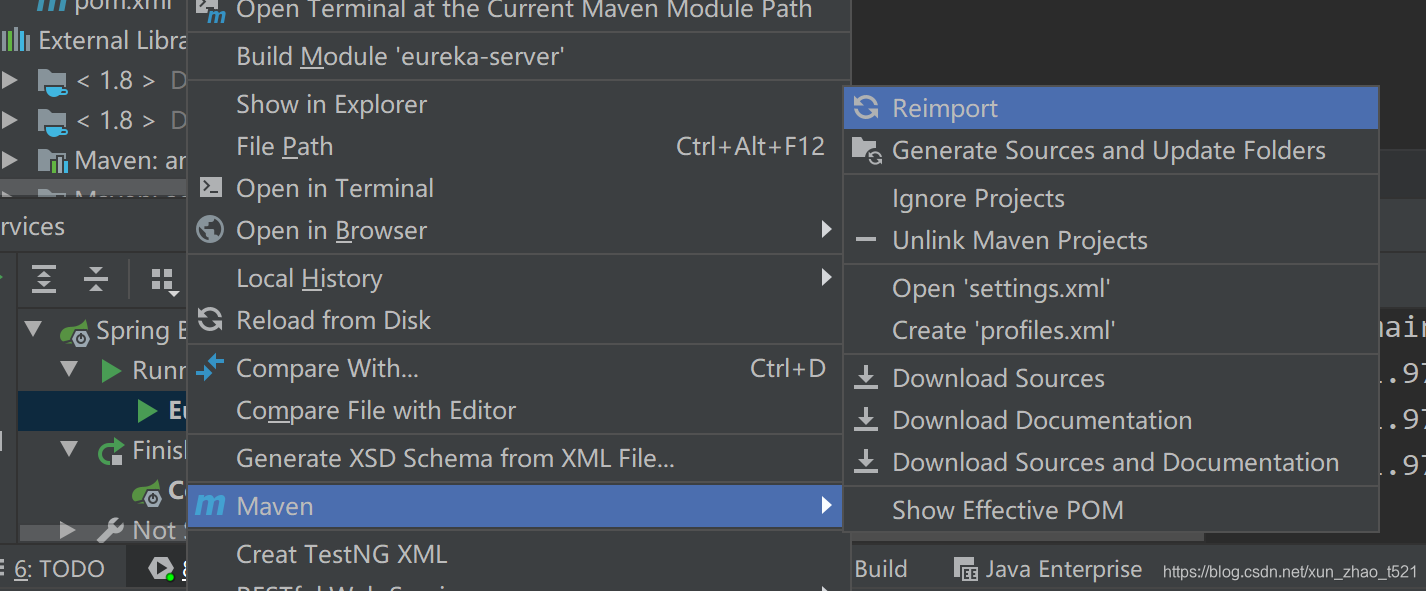The height and width of the screenshot is (591, 1426).
Task: Select Creat TestNG XML entry
Action: coord(515,554)
